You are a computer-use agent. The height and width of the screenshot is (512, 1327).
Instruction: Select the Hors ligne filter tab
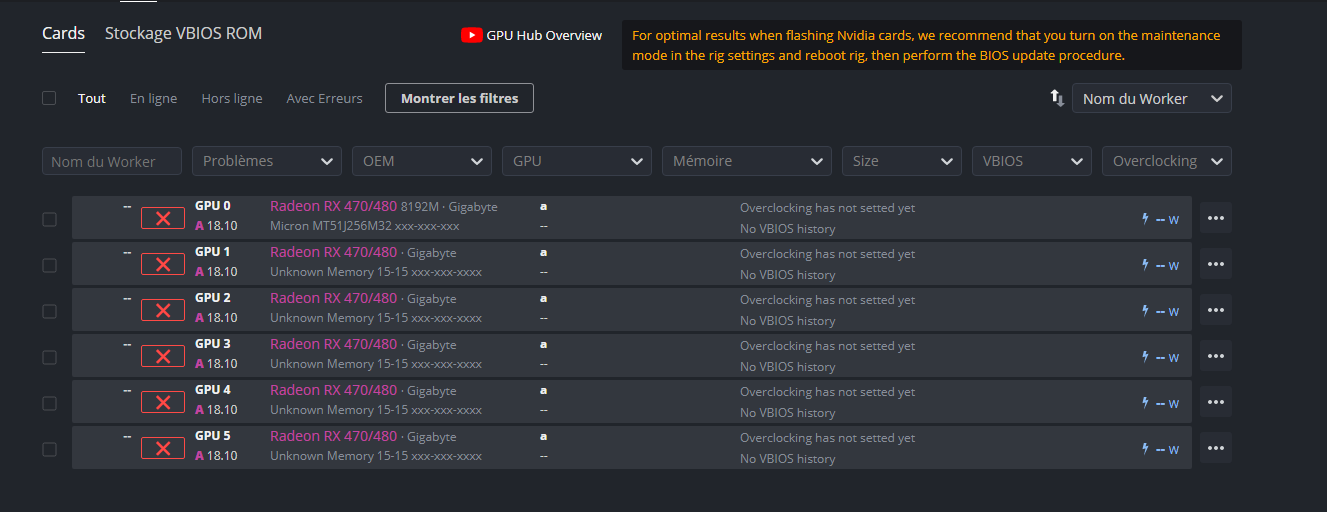pos(231,98)
